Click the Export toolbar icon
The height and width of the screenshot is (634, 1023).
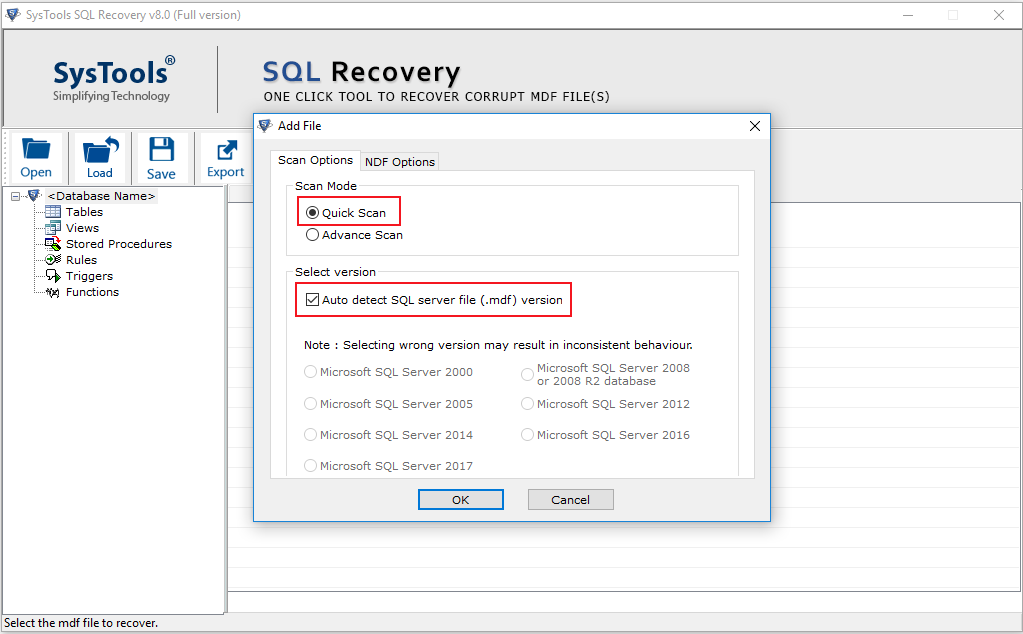pos(226,150)
